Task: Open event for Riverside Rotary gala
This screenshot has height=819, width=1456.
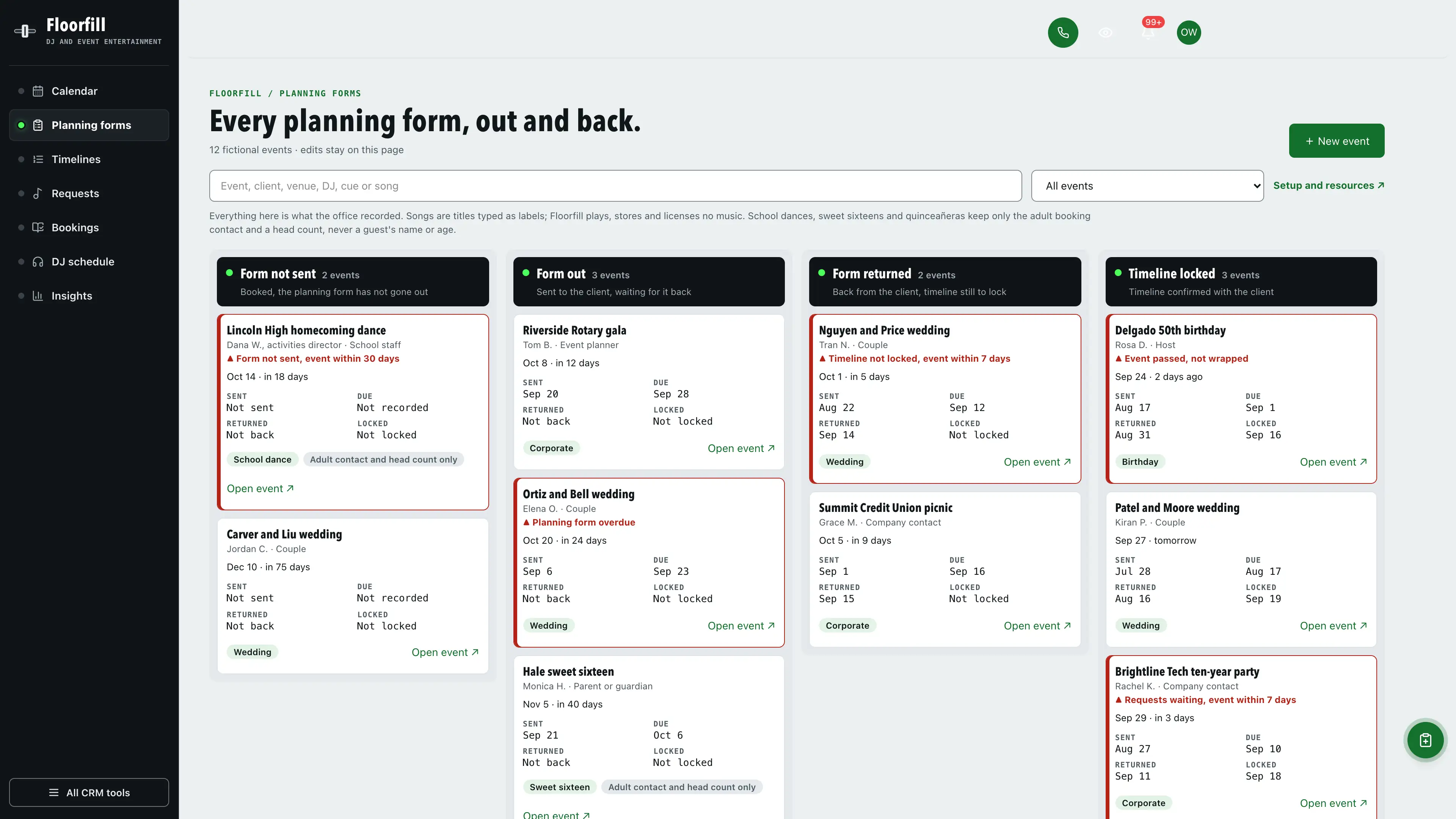Action: pyautogui.click(x=741, y=448)
